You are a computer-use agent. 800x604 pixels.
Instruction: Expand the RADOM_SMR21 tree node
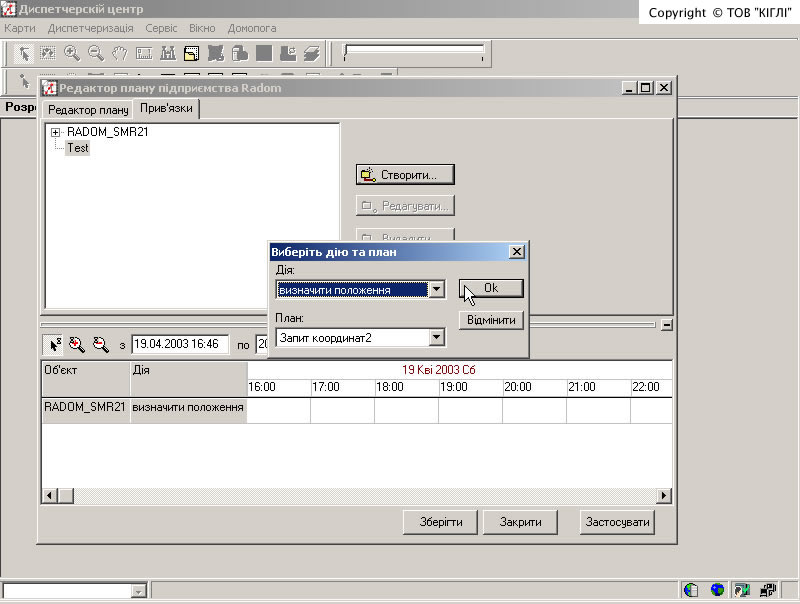(56, 132)
